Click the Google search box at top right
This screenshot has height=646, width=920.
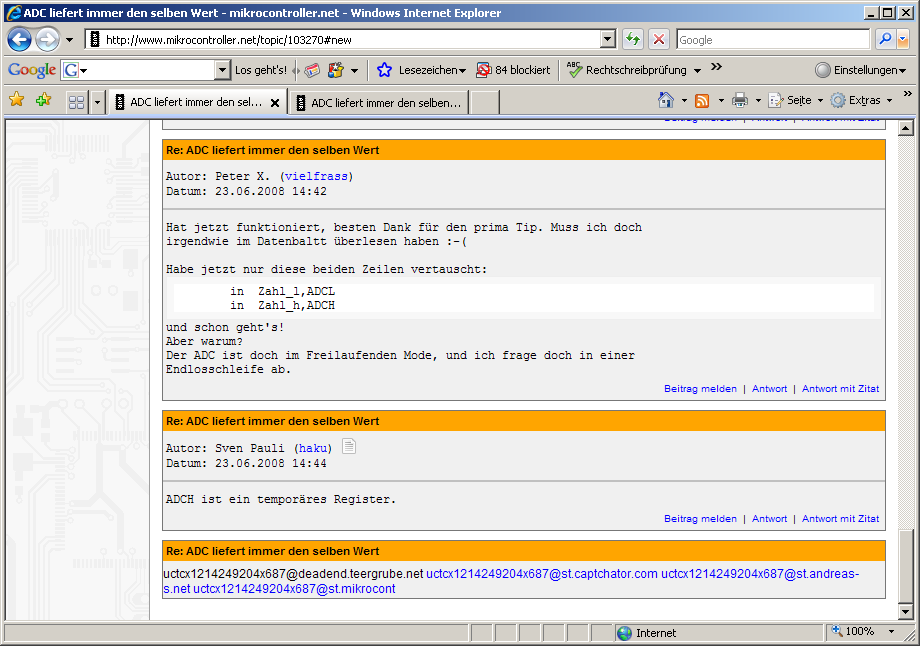tap(772, 40)
